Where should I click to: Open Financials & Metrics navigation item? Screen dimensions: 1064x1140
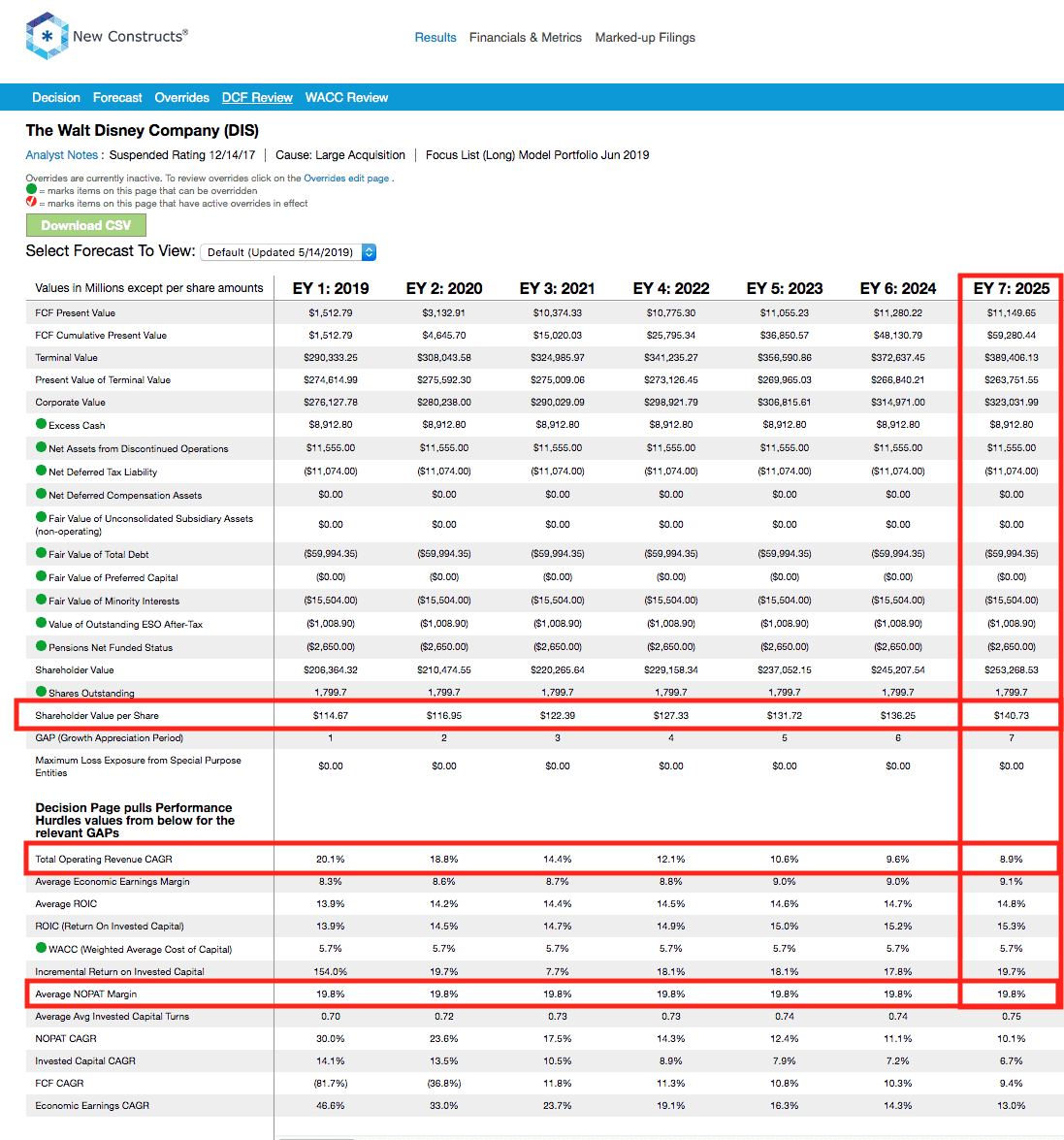(526, 38)
